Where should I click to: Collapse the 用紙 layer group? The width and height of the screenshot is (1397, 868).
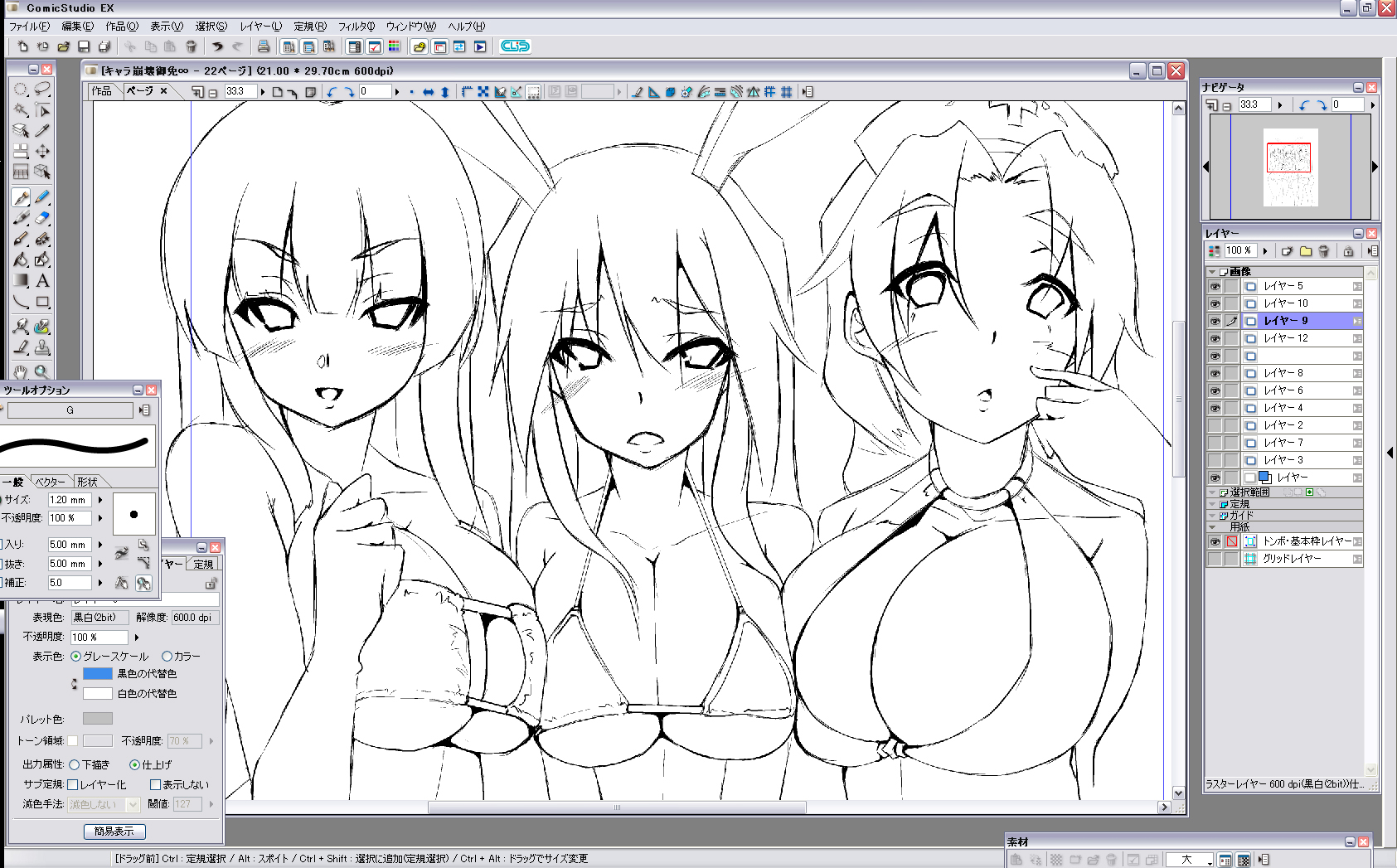[x=1212, y=527]
